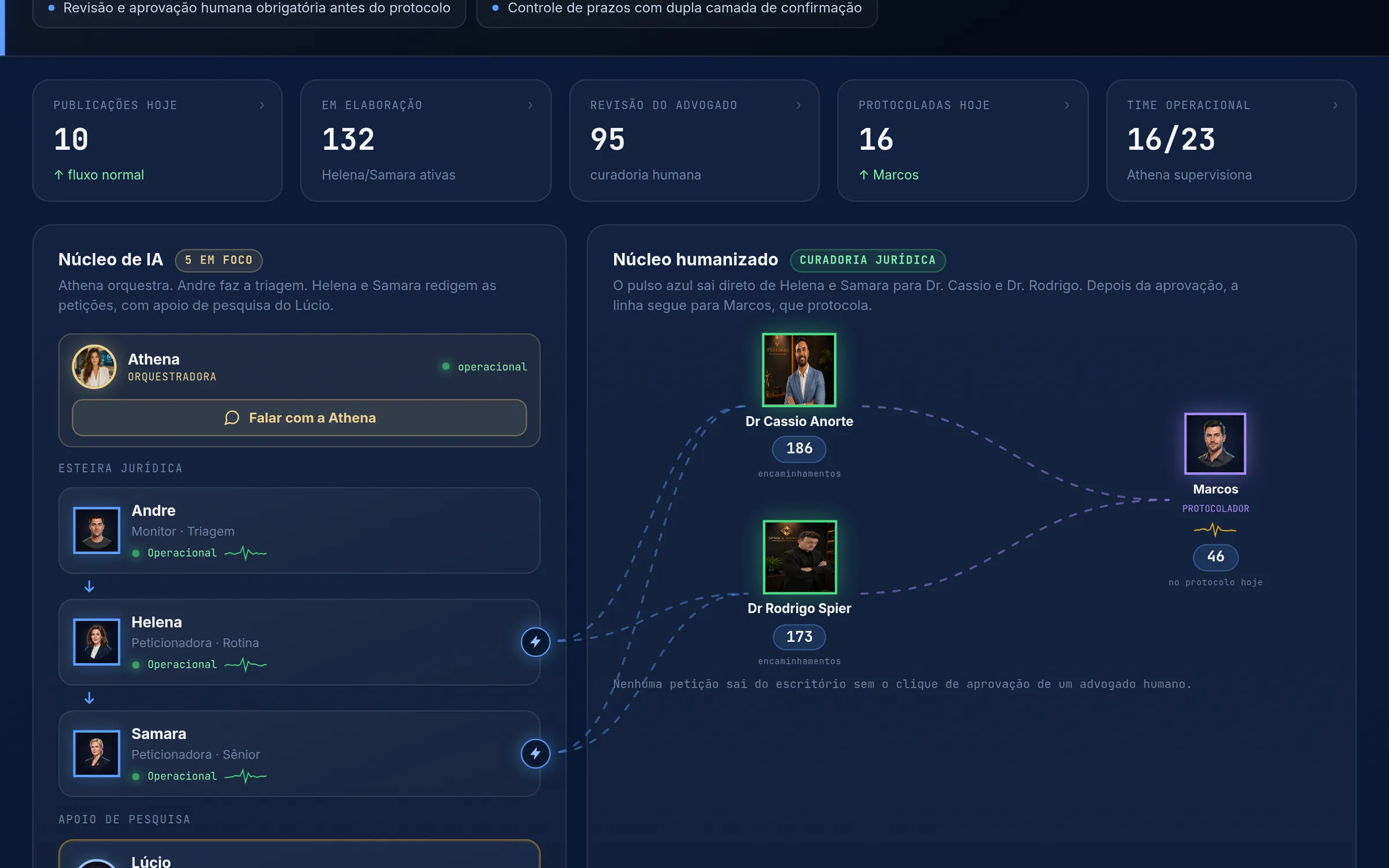Open Revisão do Advogado card chevron
Image resolution: width=1389 pixels, height=868 pixels.
799,105
